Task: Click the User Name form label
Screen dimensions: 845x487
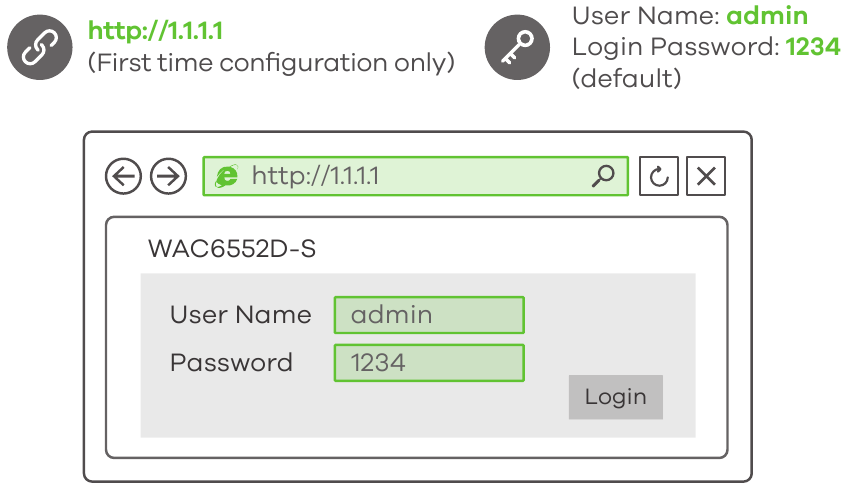Action: [x=240, y=315]
